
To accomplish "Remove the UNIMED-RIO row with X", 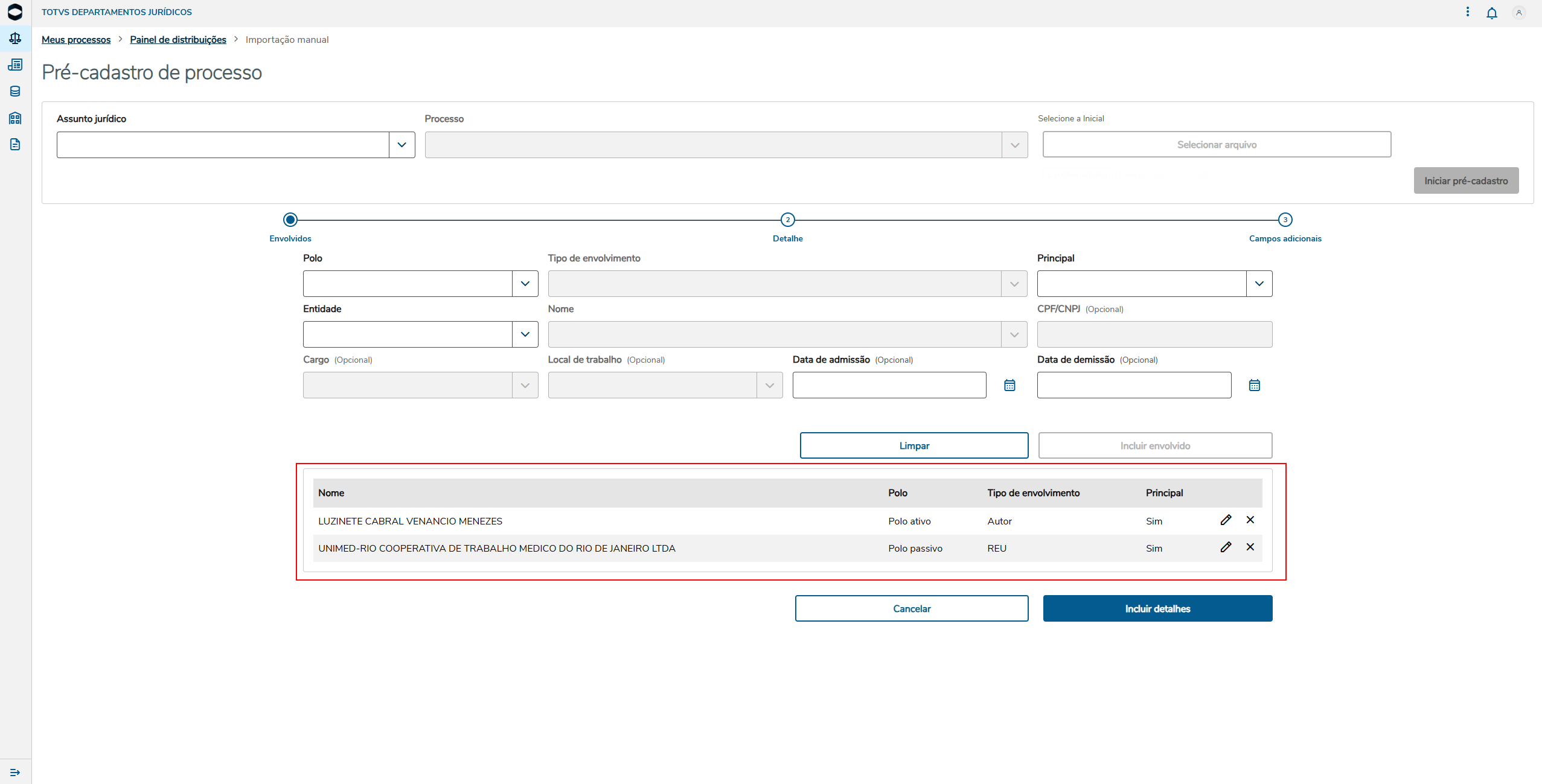I will pyautogui.click(x=1250, y=547).
